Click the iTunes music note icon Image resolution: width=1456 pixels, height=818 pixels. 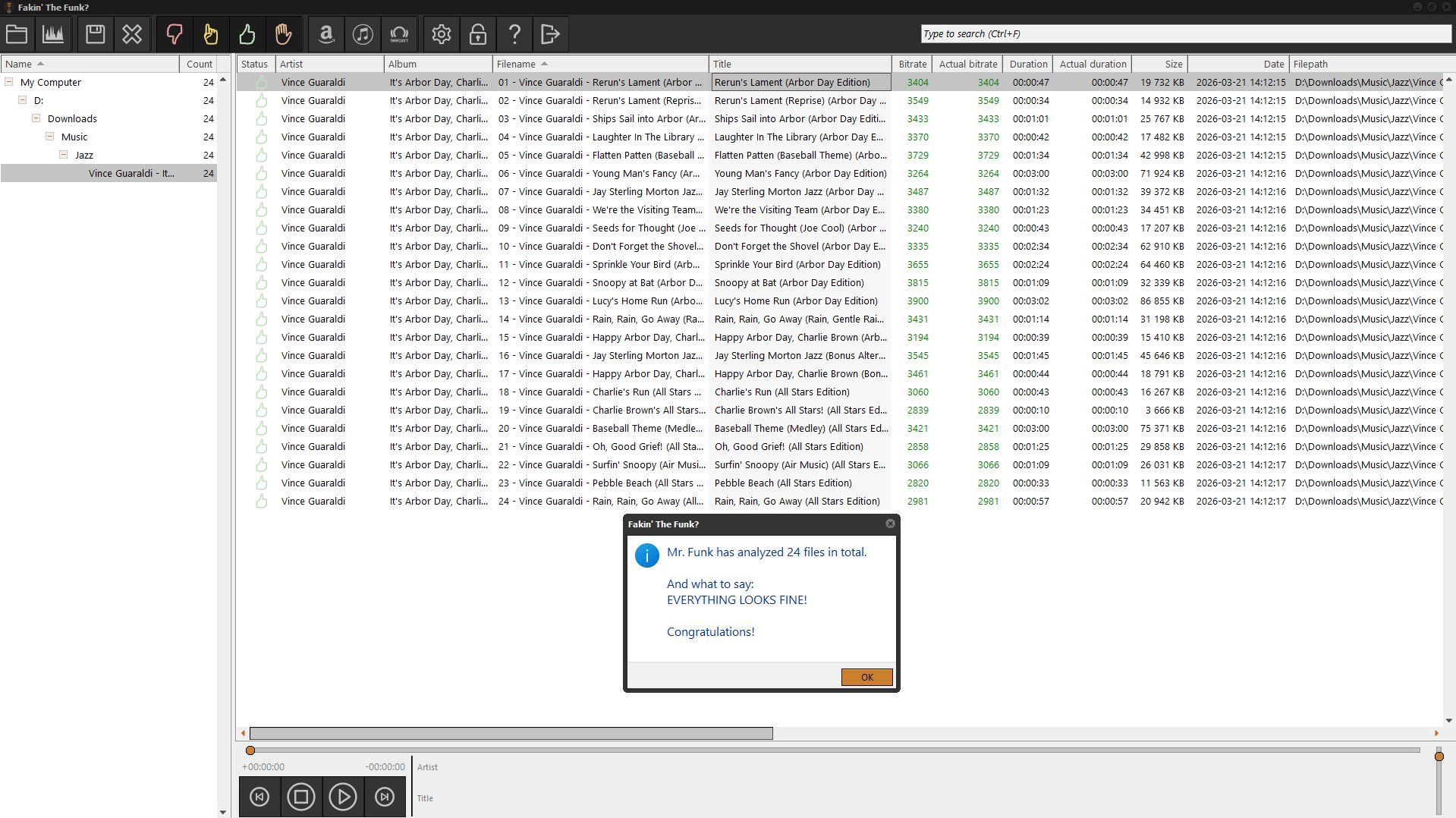pyautogui.click(x=363, y=34)
